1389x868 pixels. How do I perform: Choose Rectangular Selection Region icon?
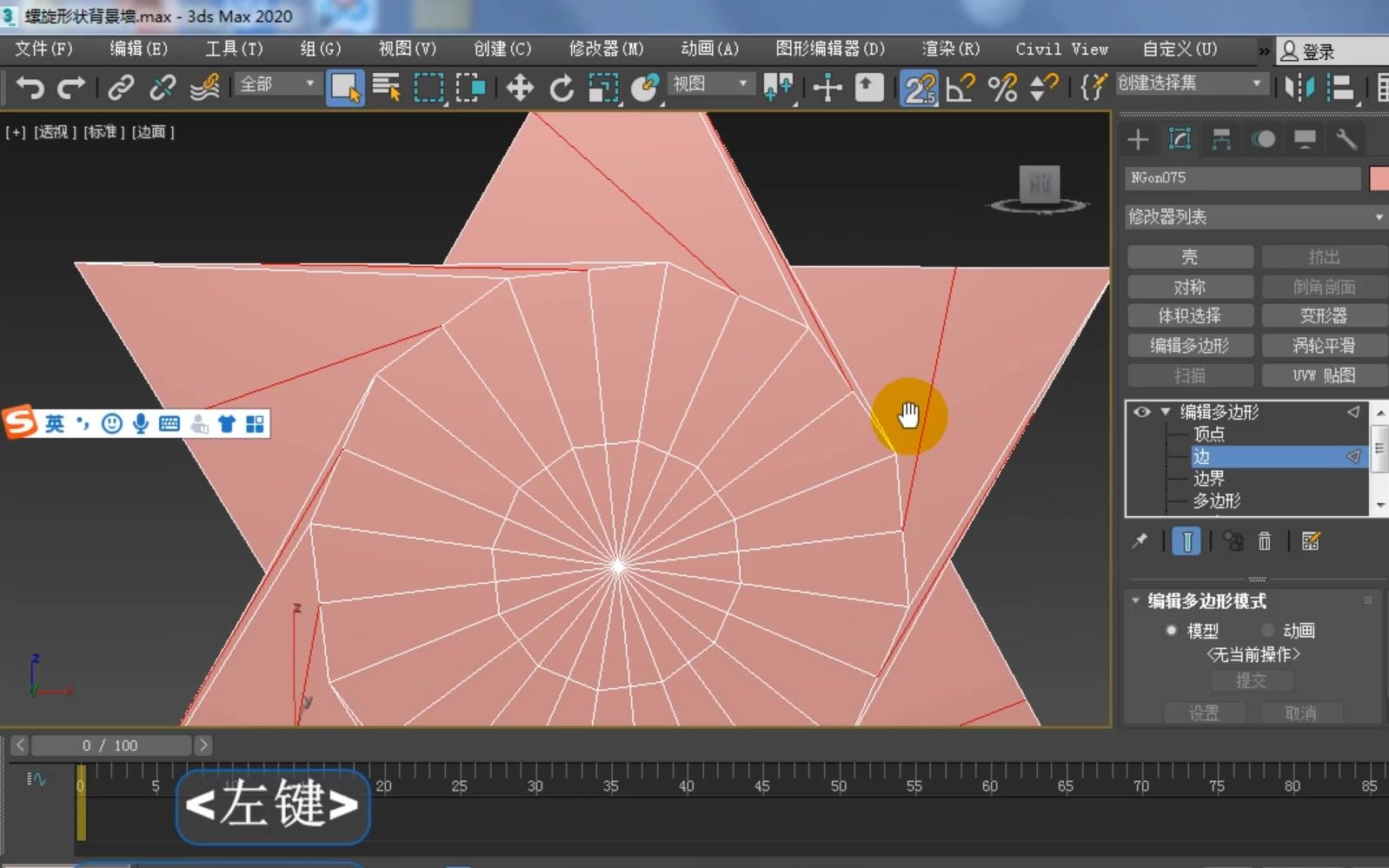point(429,88)
